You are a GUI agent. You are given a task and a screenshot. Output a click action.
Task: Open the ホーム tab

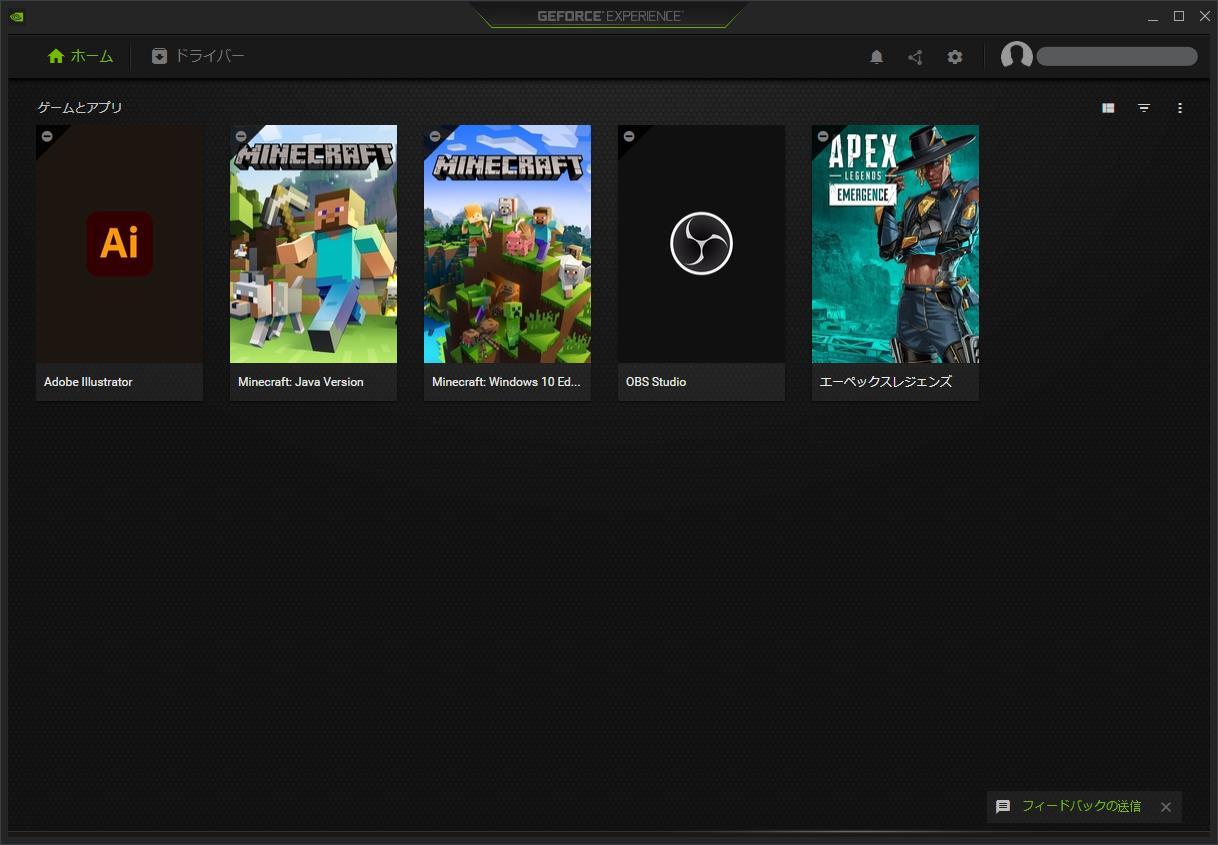click(x=80, y=56)
